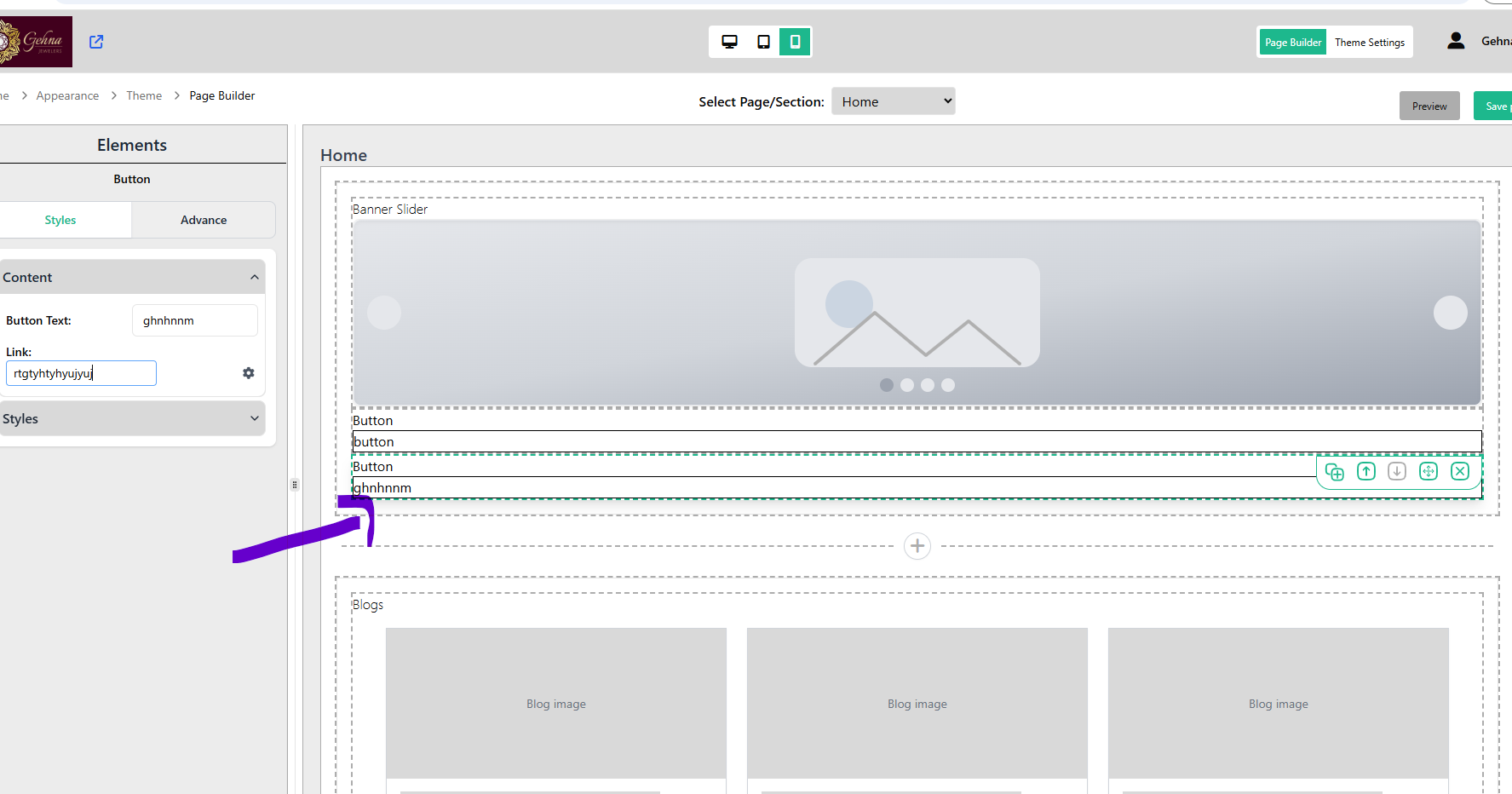Select first Blog image placeholder

556,704
